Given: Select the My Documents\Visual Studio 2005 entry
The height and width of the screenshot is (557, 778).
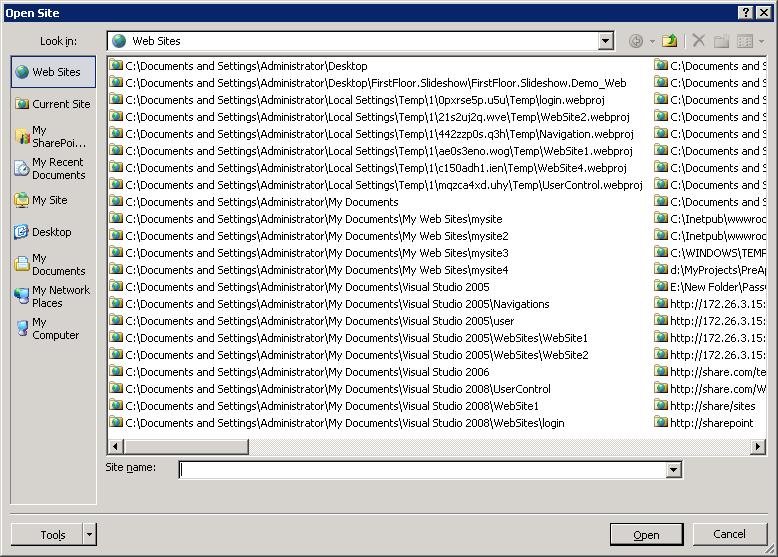Looking at the screenshot, I should (x=300, y=287).
